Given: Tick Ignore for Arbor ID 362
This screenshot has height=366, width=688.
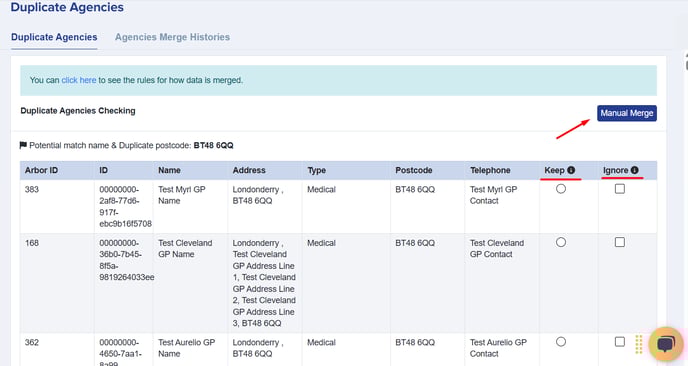Looking at the screenshot, I should pos(620,342).
